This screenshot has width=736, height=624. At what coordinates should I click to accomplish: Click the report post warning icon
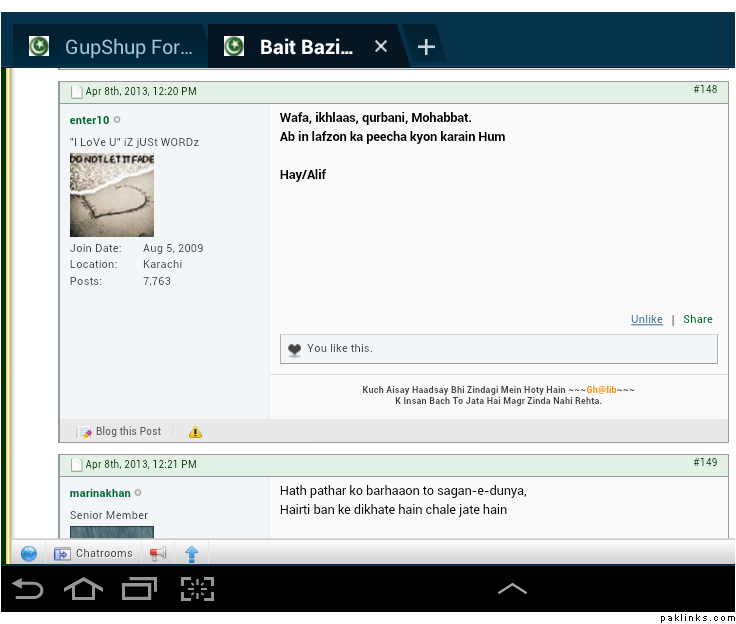tap(195, 432)
